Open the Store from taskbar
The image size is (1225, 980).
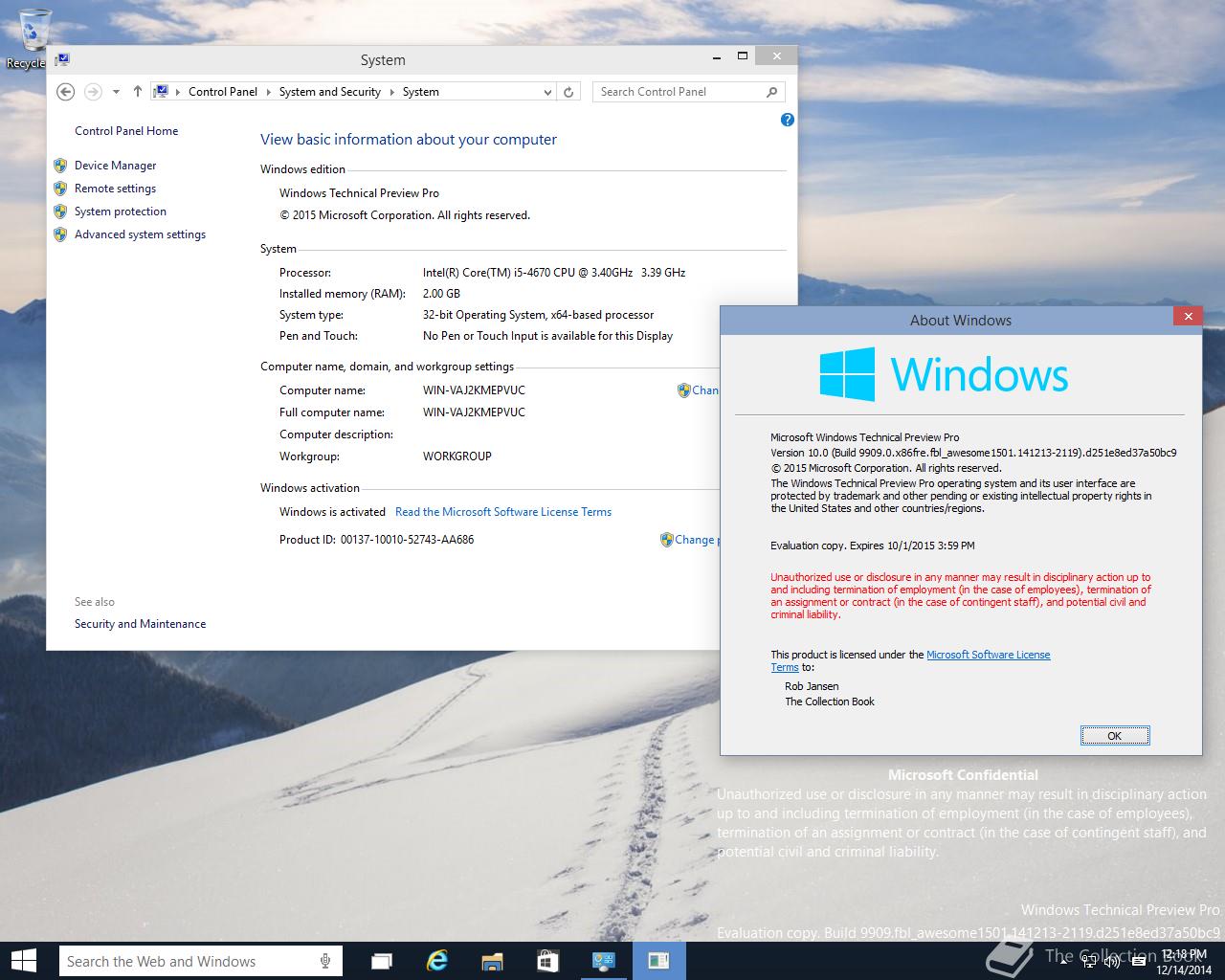(x=547, y=961)
